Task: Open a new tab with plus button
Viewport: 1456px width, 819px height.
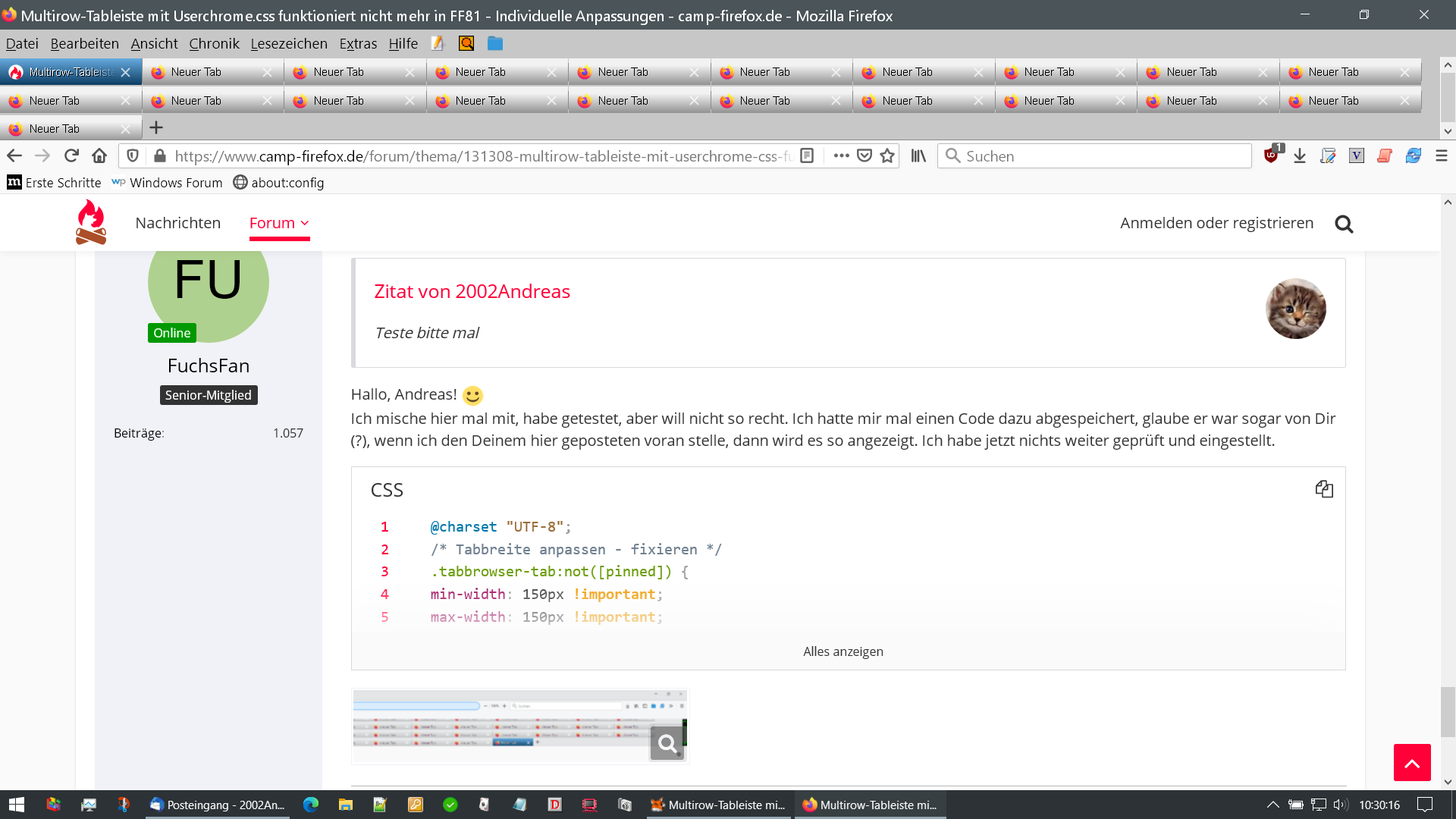Action: [x=156, y=127]
